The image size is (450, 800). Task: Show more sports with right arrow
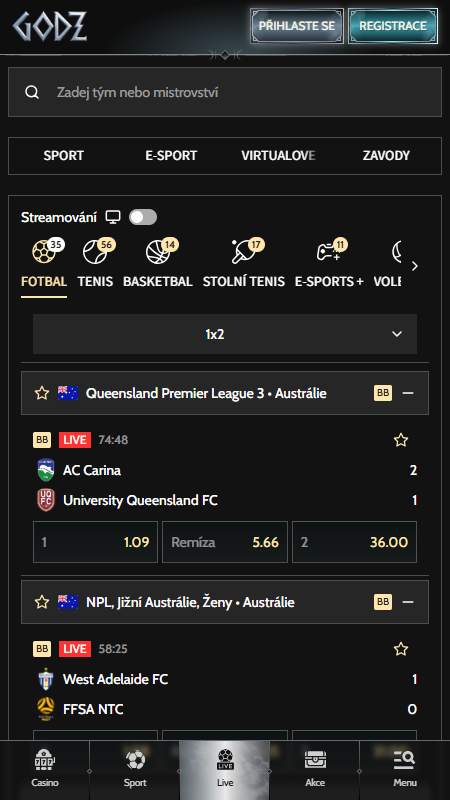pos(415,266)
